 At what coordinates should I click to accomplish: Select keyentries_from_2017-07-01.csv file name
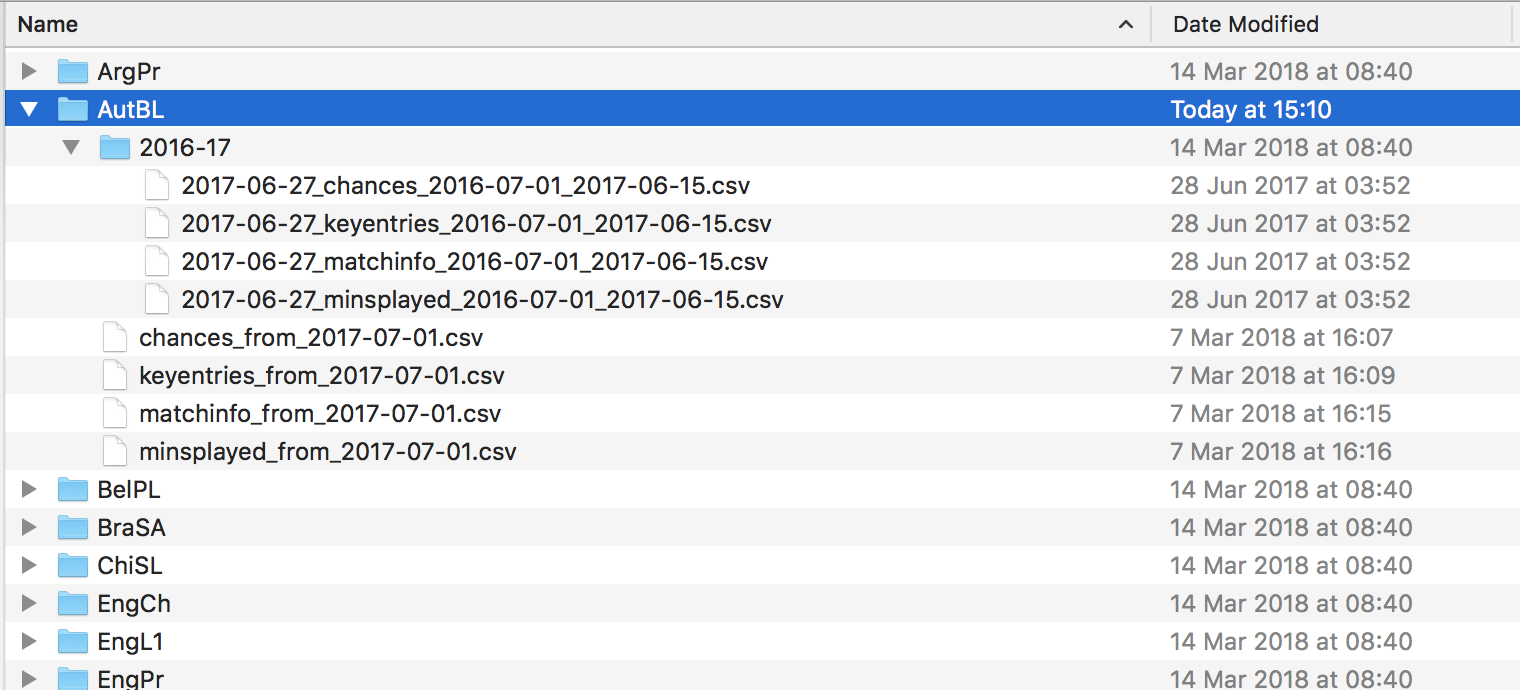pos(322,375)
